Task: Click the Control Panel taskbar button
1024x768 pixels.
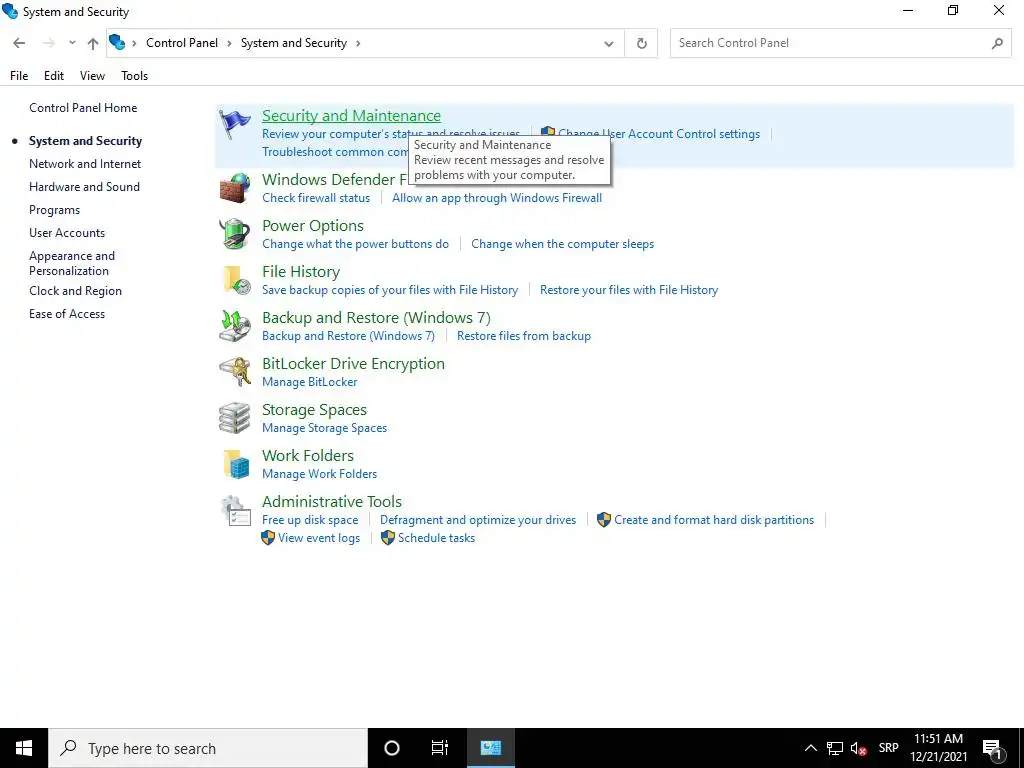Action: 490,748
